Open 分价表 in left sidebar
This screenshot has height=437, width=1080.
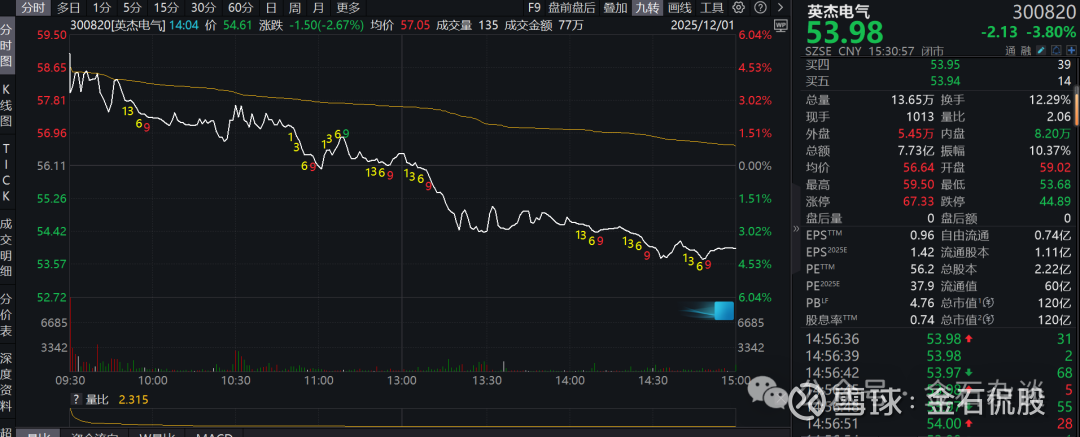click(6, 316)
